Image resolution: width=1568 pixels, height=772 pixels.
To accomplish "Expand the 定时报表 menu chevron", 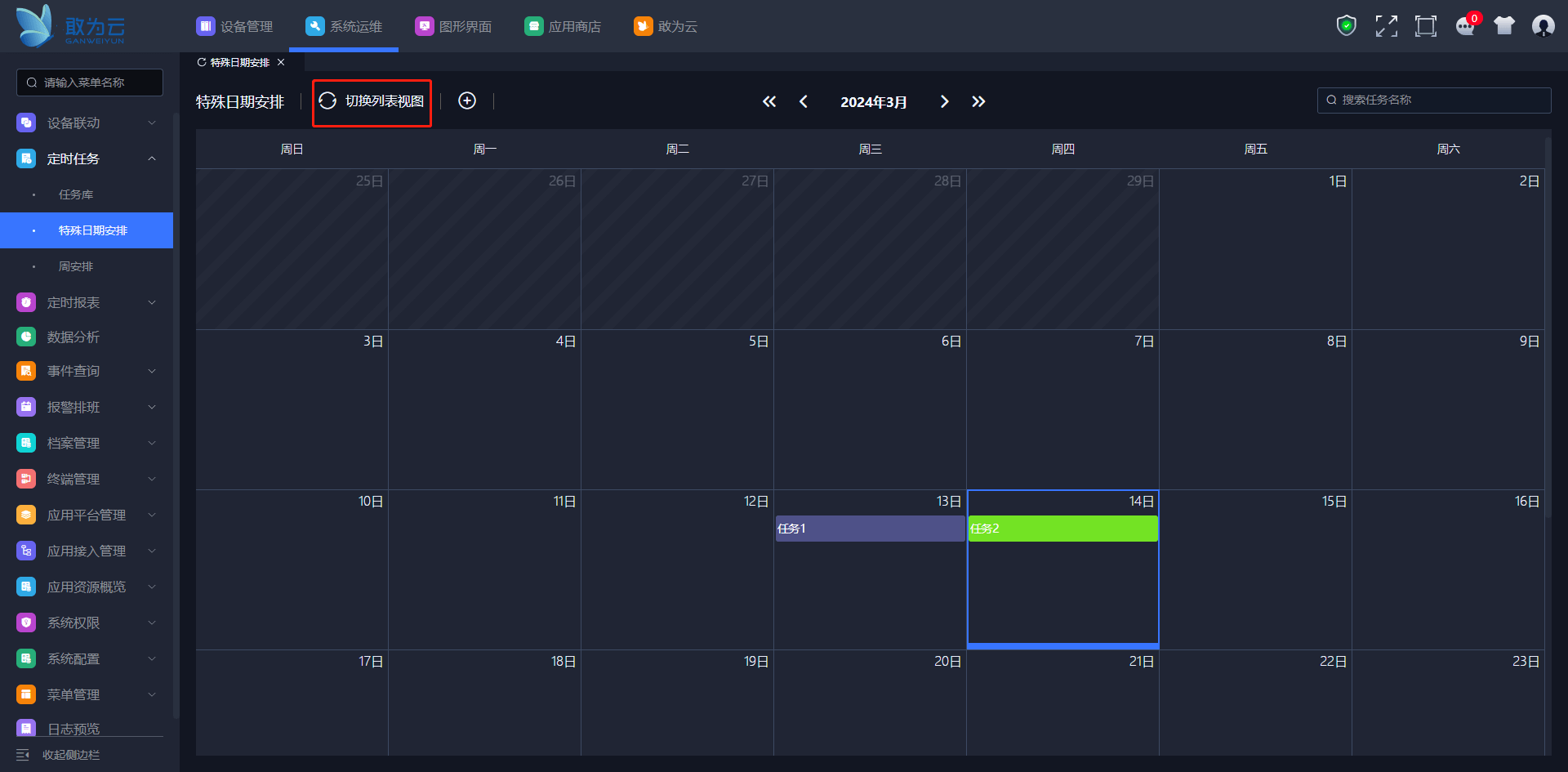I will [x=152, y=302].
